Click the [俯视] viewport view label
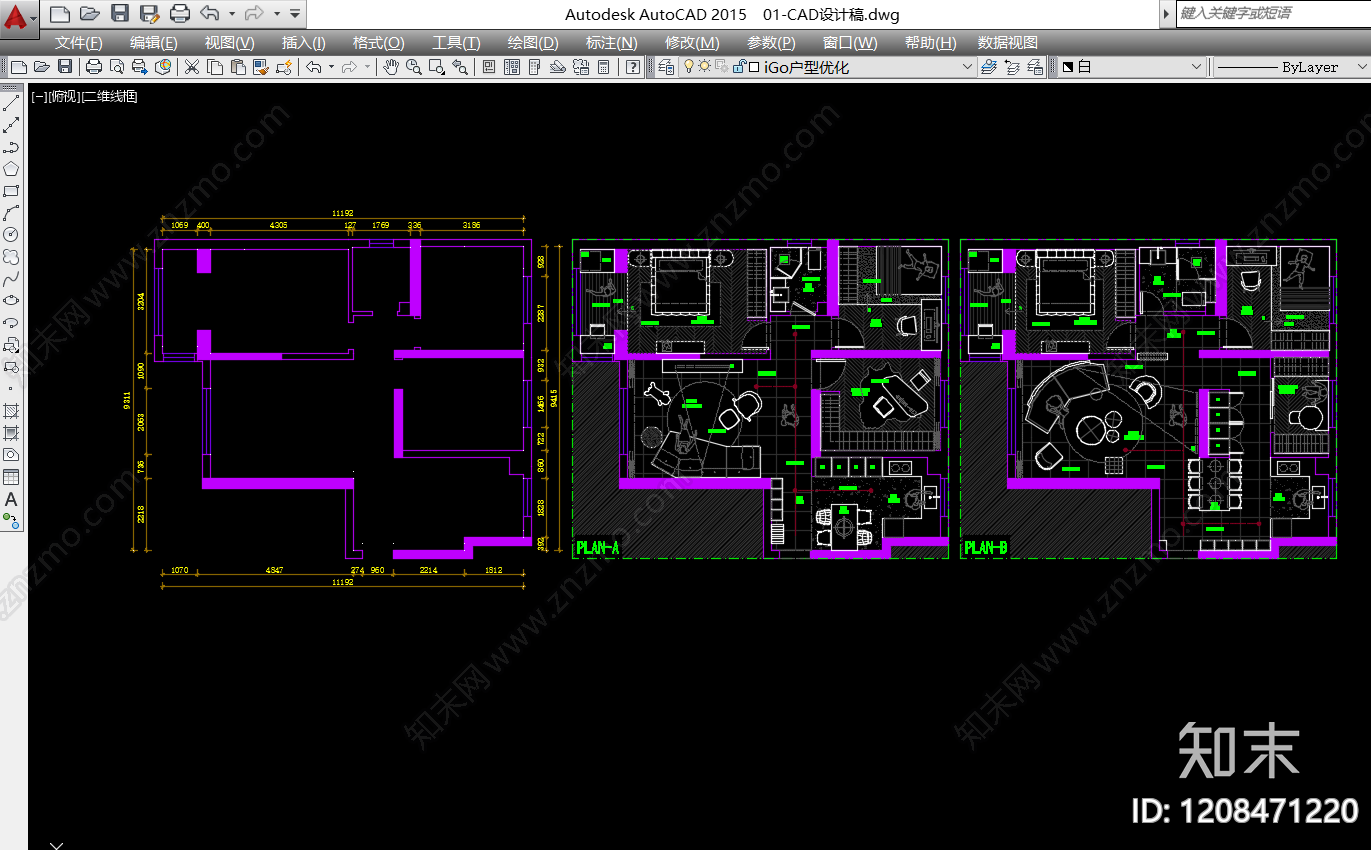 coord(64,97)
